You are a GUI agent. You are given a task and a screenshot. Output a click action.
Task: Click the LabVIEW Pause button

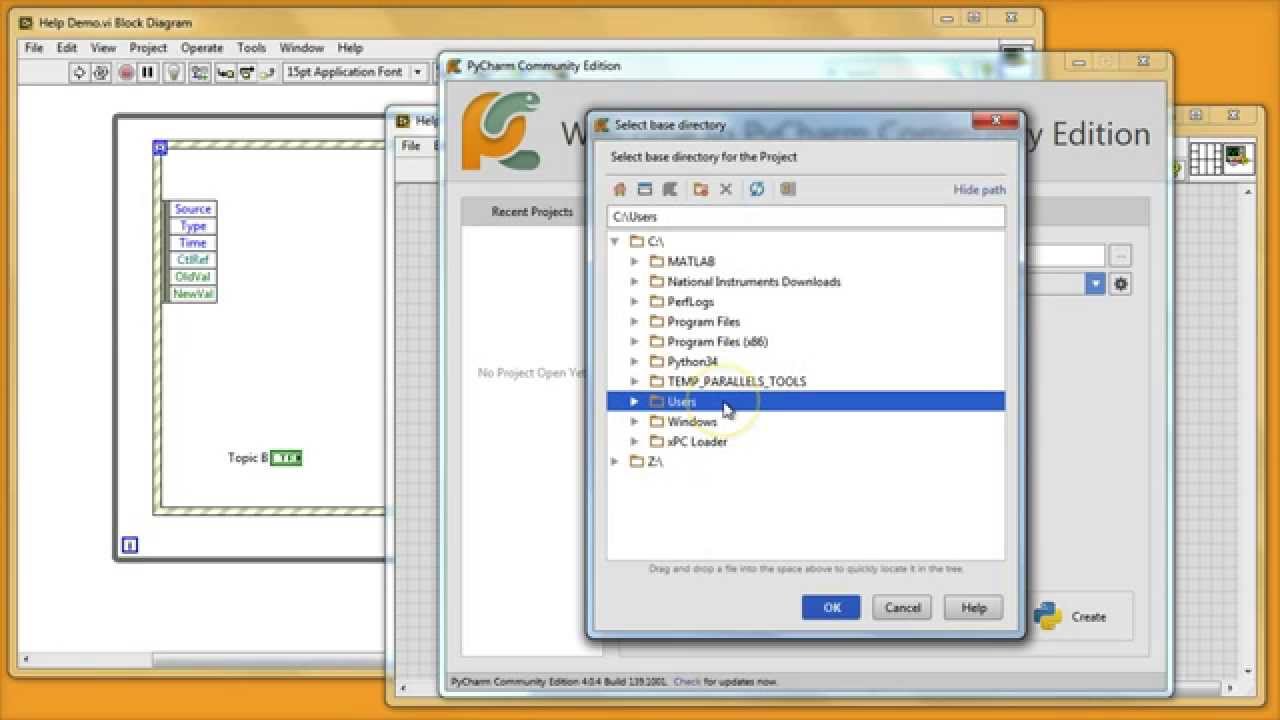147,72
